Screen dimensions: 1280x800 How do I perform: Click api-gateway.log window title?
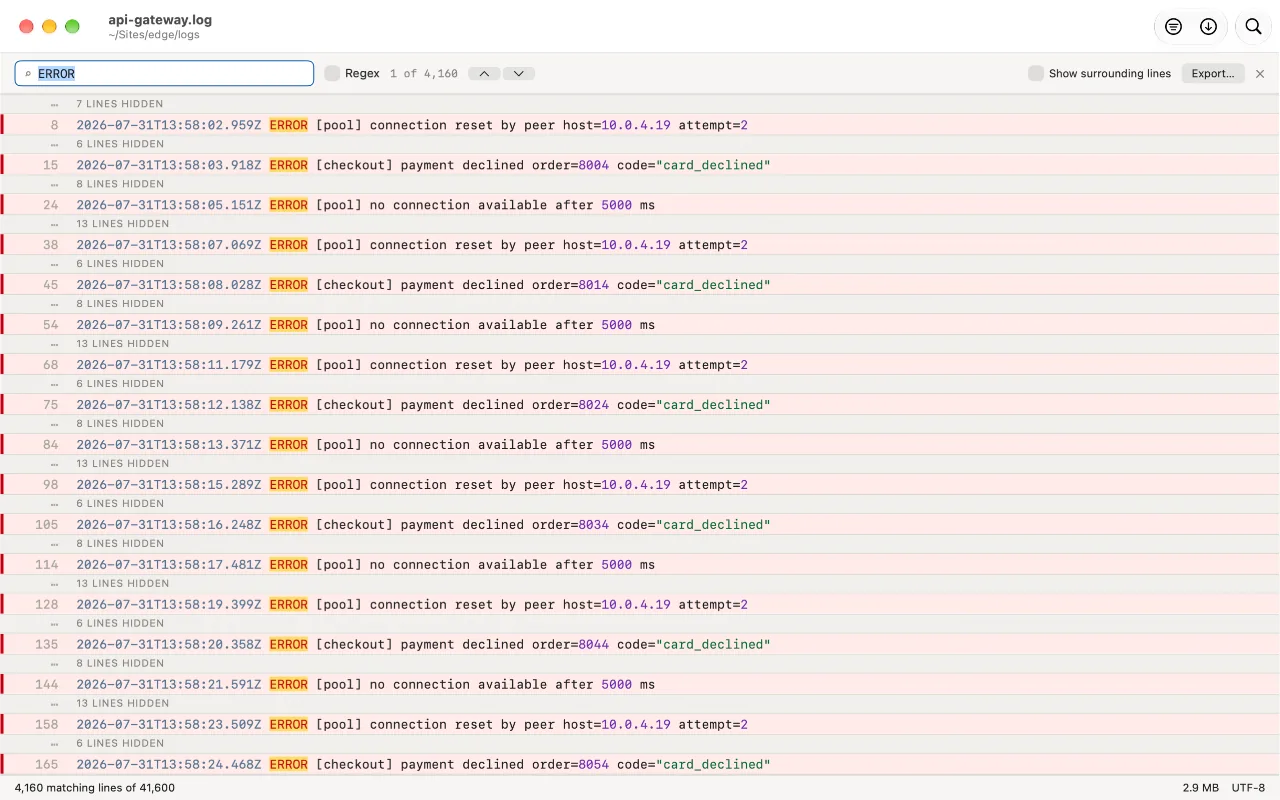pyautogui.click(x=160, y=19)
